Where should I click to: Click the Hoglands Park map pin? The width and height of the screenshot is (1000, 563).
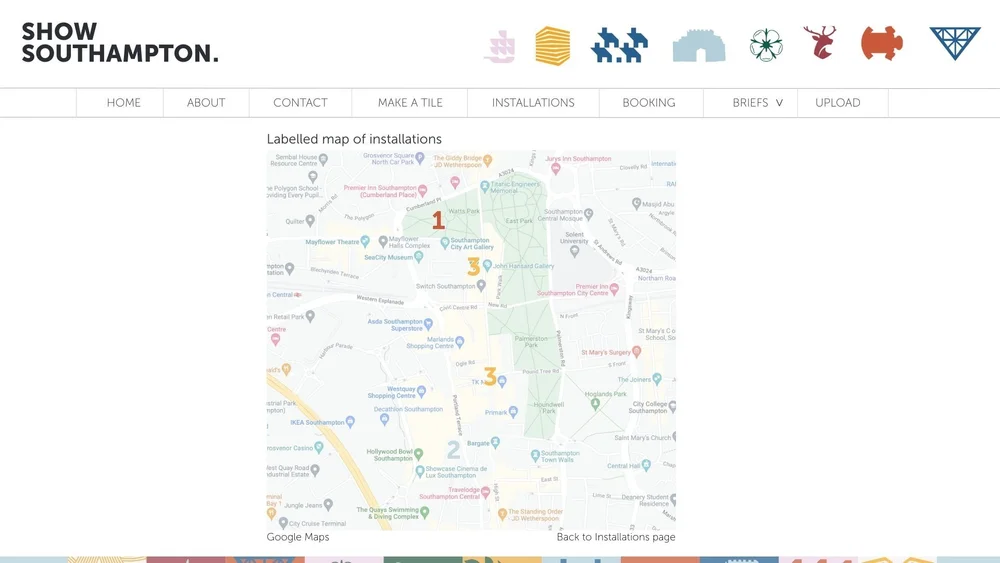(x=595, y=403)
